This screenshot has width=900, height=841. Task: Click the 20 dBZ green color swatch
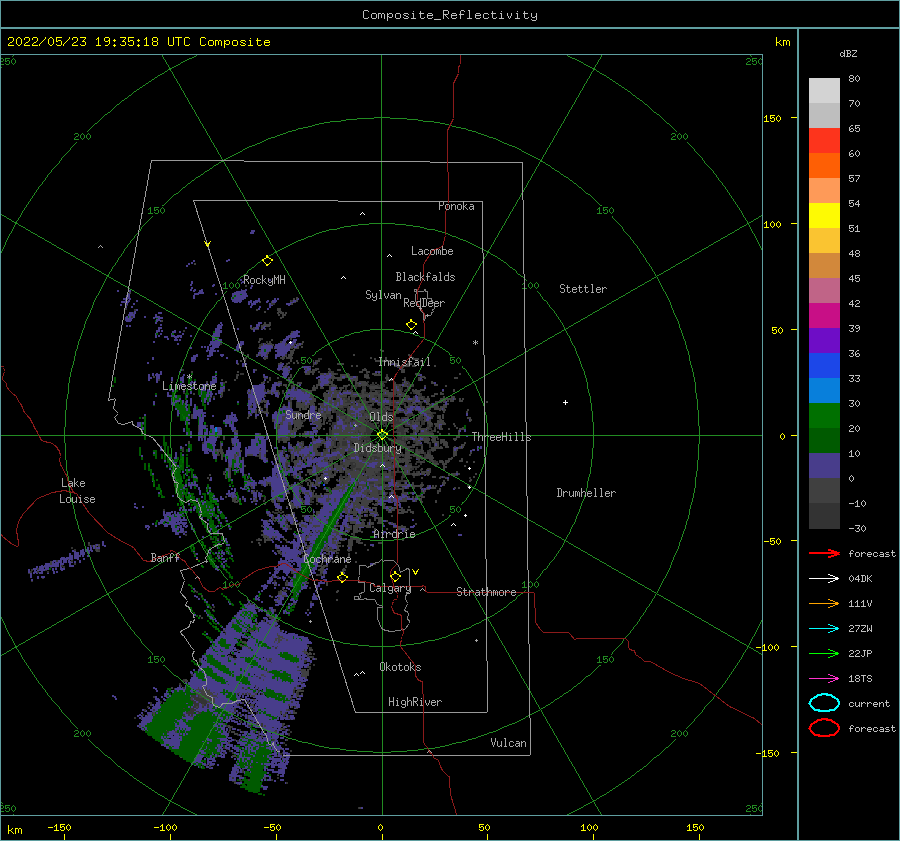(x=824, y=416)
